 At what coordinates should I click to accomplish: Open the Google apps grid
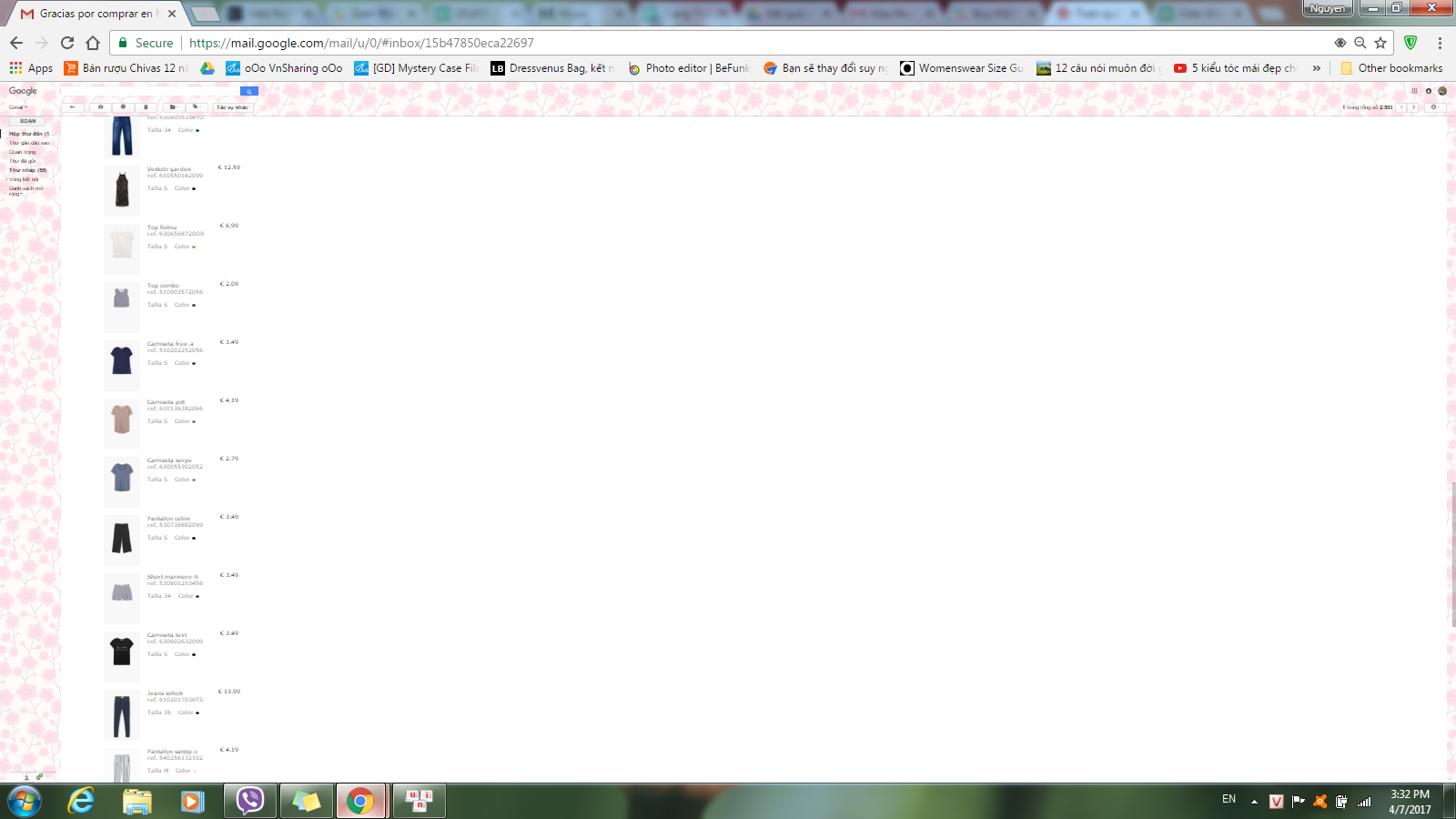click(1414, 91)
